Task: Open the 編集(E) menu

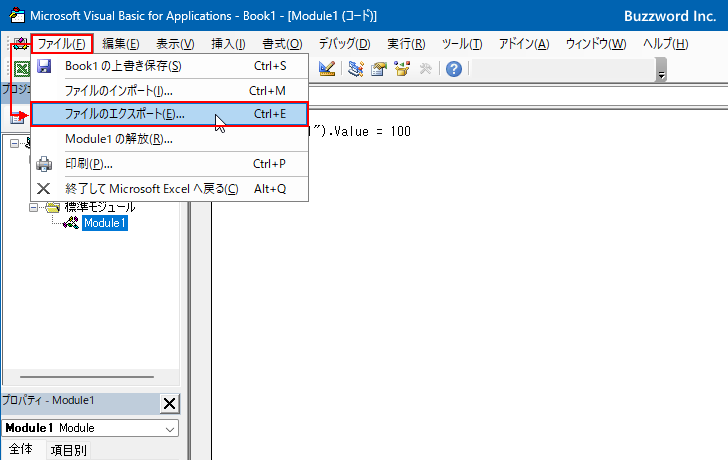Action: (120, 44)
